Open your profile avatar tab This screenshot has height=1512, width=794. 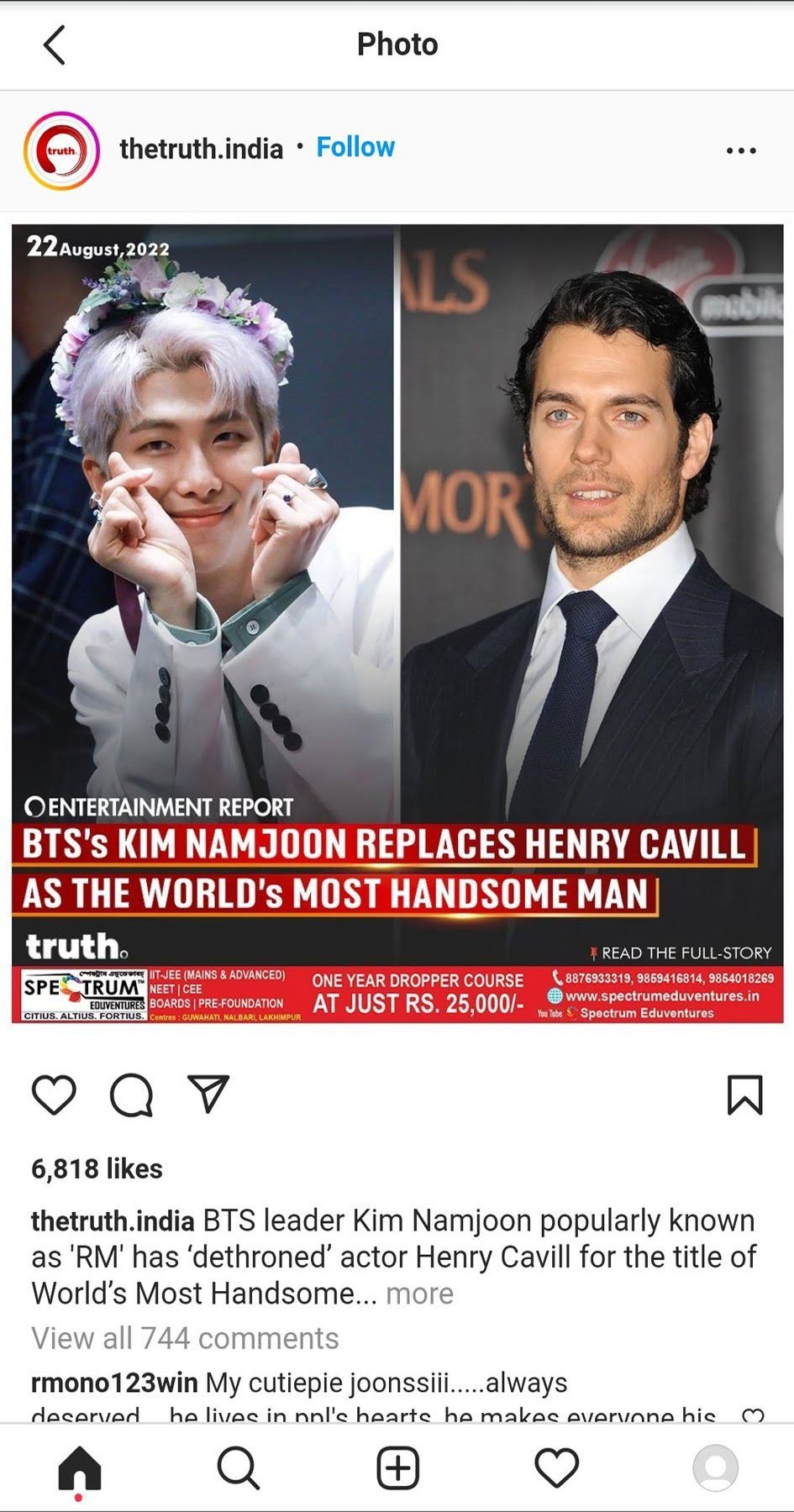[x=715, y=1467]
